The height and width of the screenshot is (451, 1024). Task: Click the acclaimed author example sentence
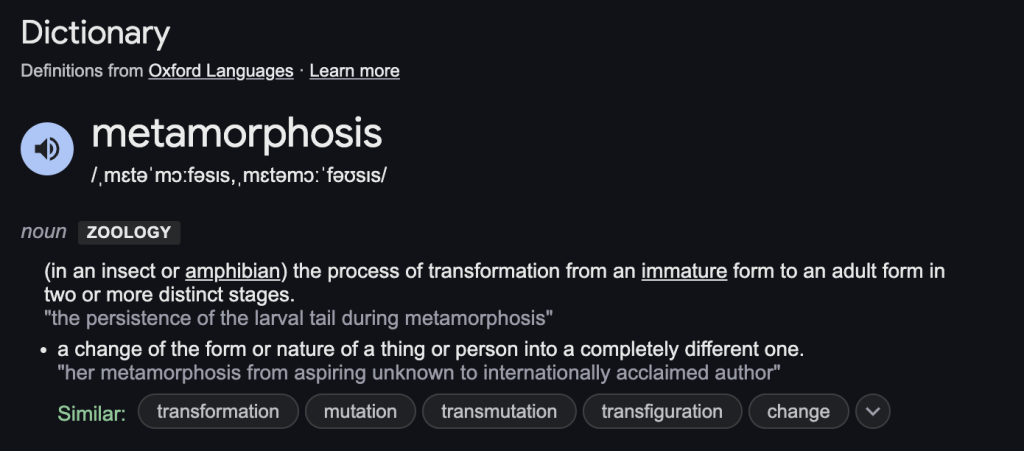pyautogui.click(x=419, y=373)
